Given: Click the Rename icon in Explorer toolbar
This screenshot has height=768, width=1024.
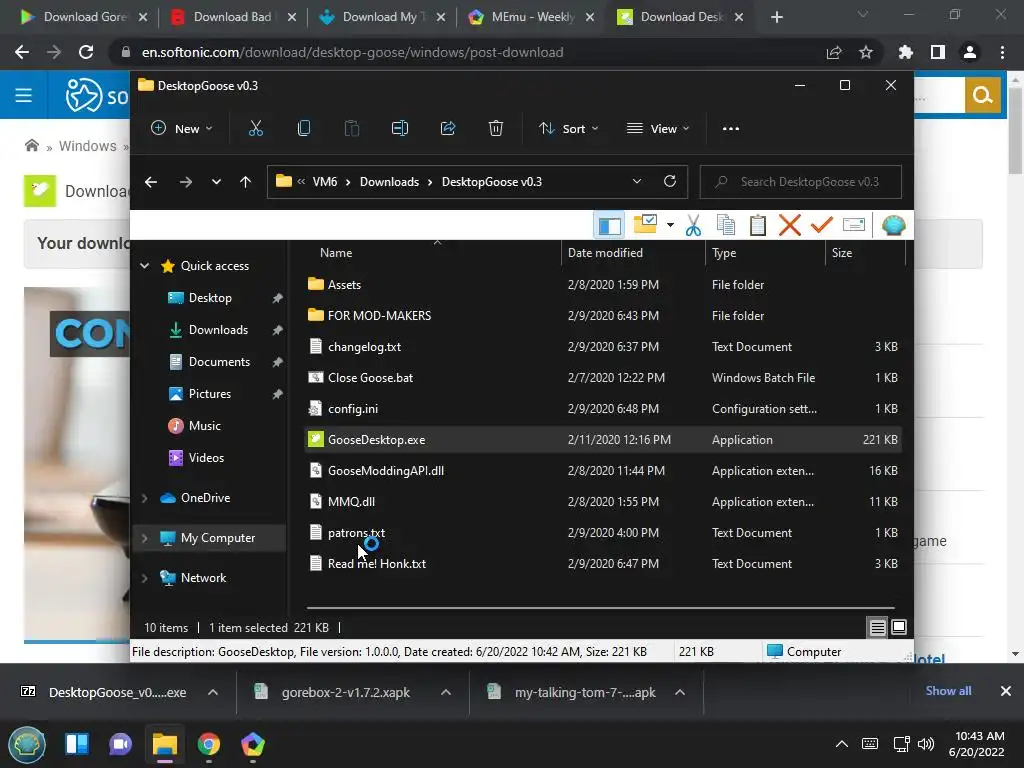Looking at the screenshot, I should (x=400, y=129).
